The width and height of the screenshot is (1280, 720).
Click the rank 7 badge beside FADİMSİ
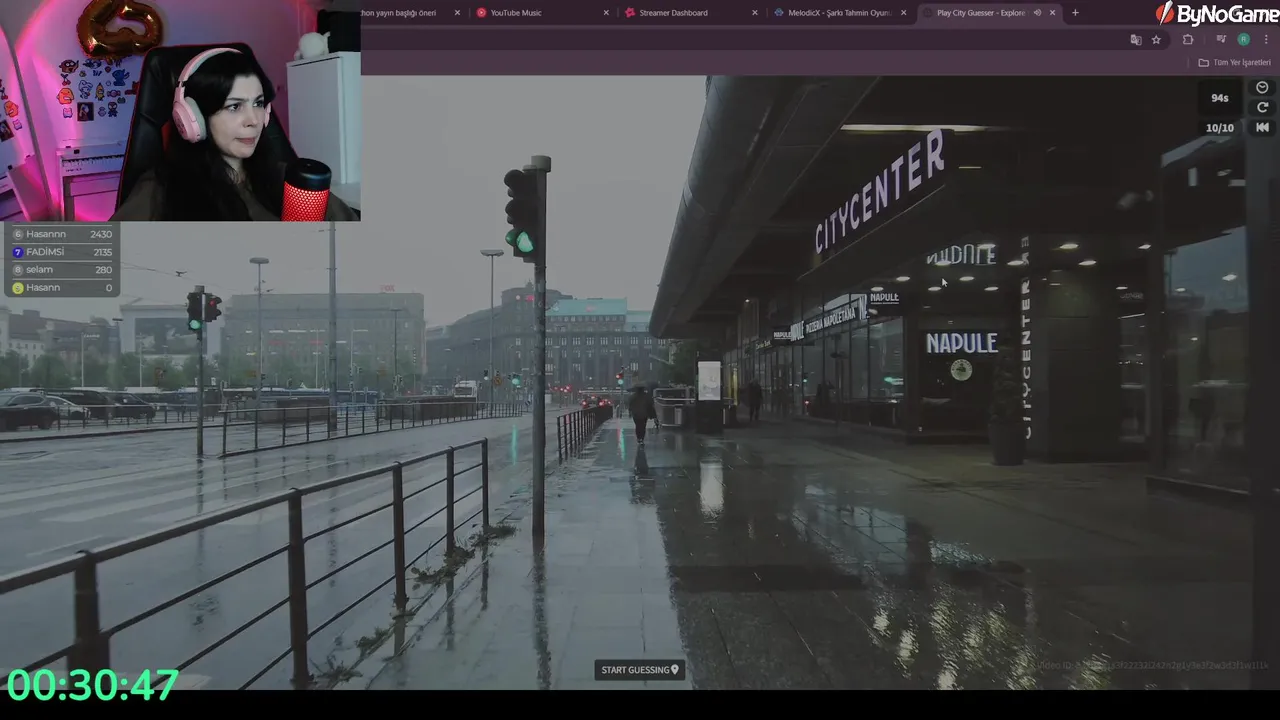point(17,252)
